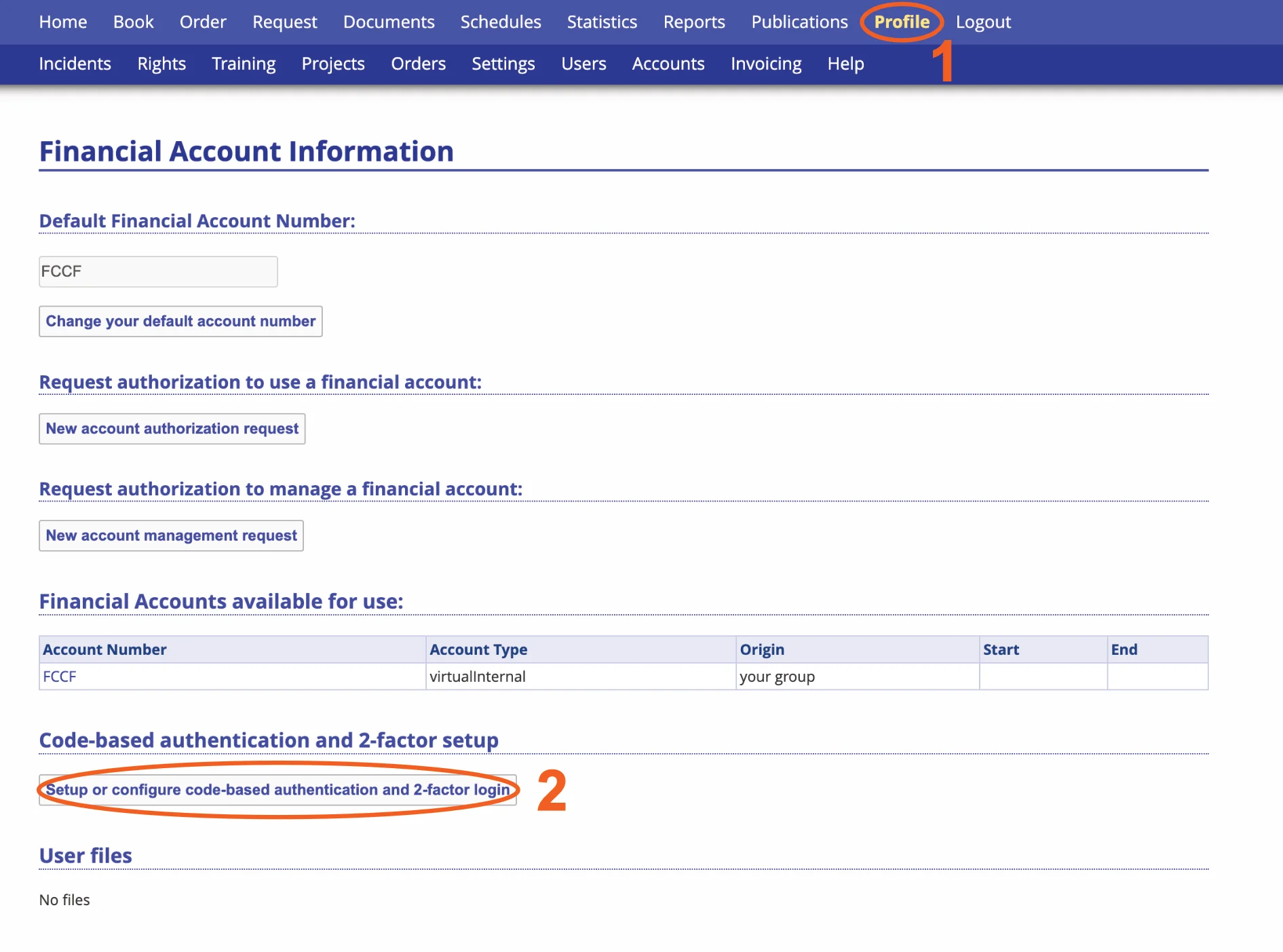Open the Reports section

pyautogui.click(x=694, y=22)
